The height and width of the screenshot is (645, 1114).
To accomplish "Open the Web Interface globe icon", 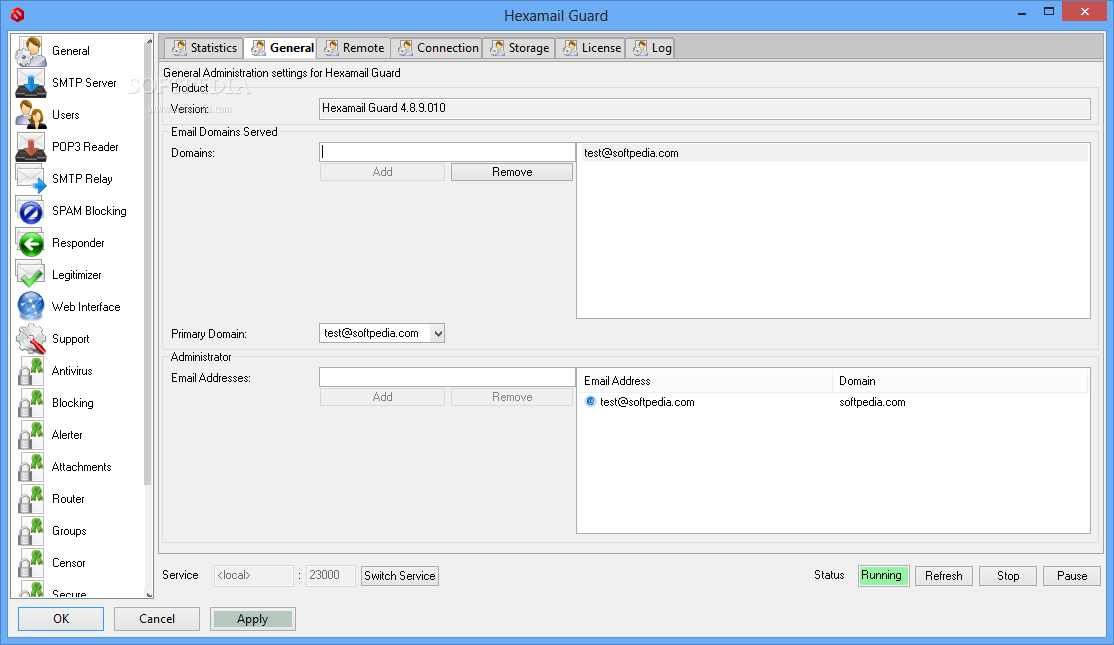I will tap(31, 307).
